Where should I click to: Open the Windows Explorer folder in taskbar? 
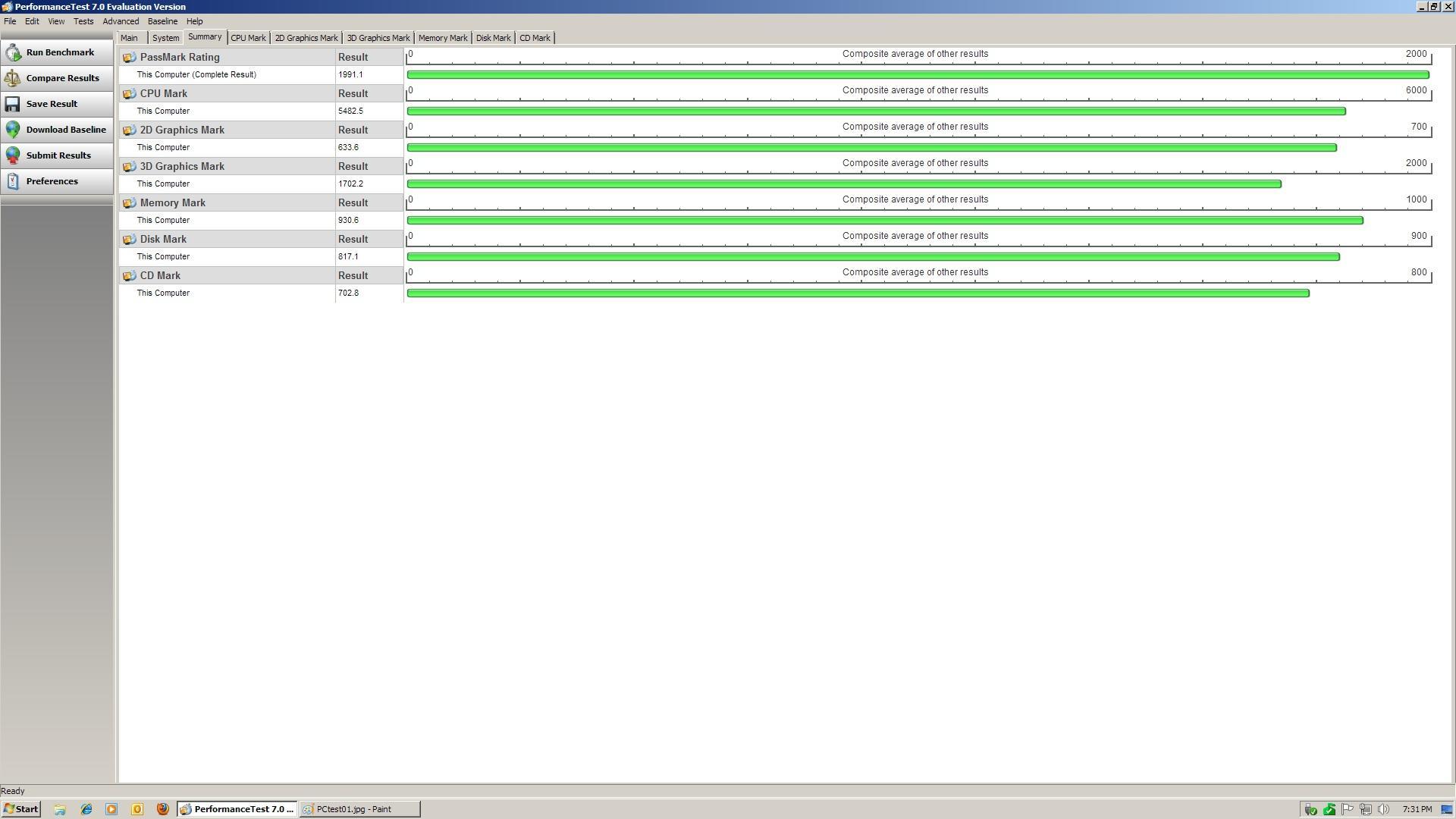click(60, 809)
